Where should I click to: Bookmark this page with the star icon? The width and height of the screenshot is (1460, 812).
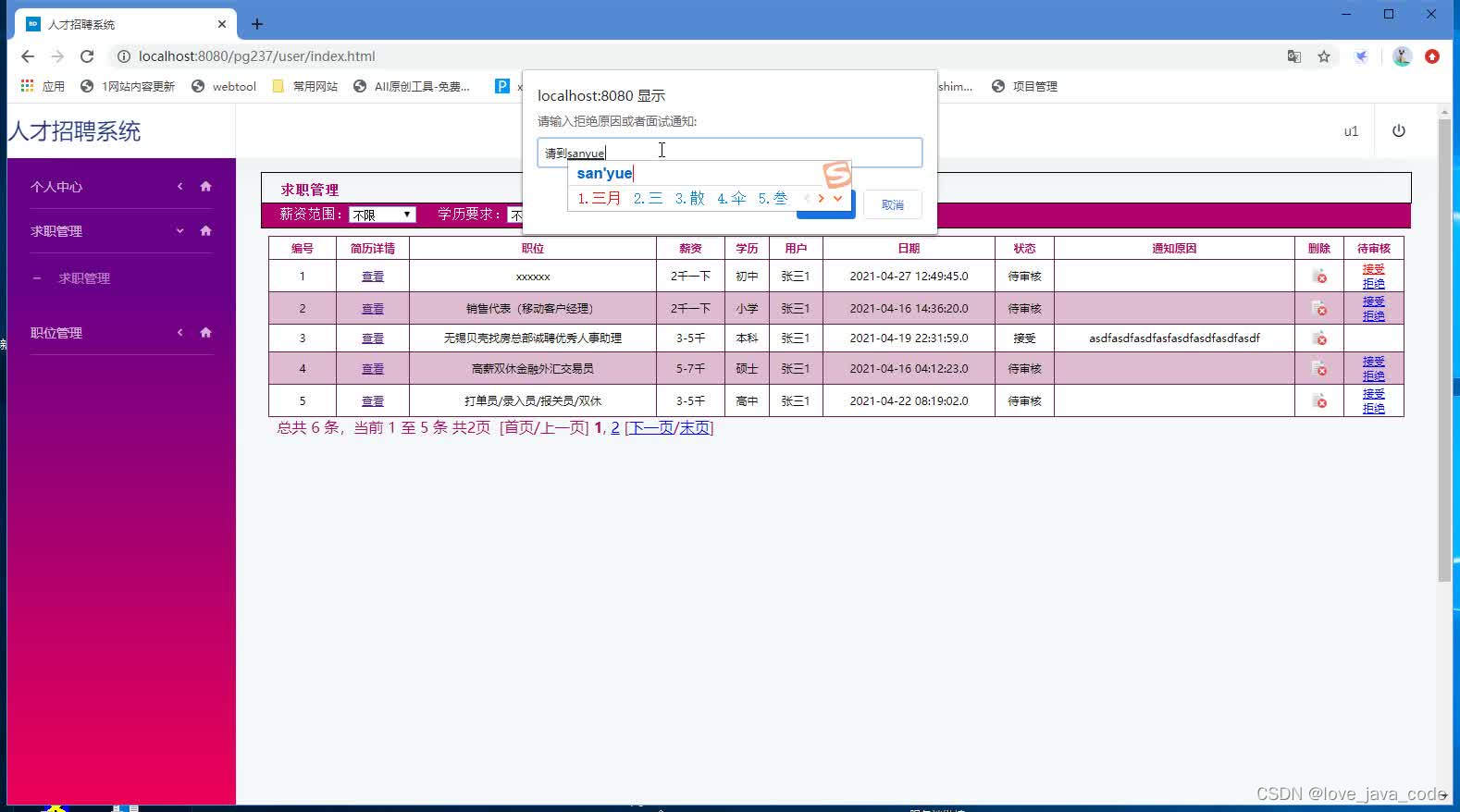tap(1324, 56)
